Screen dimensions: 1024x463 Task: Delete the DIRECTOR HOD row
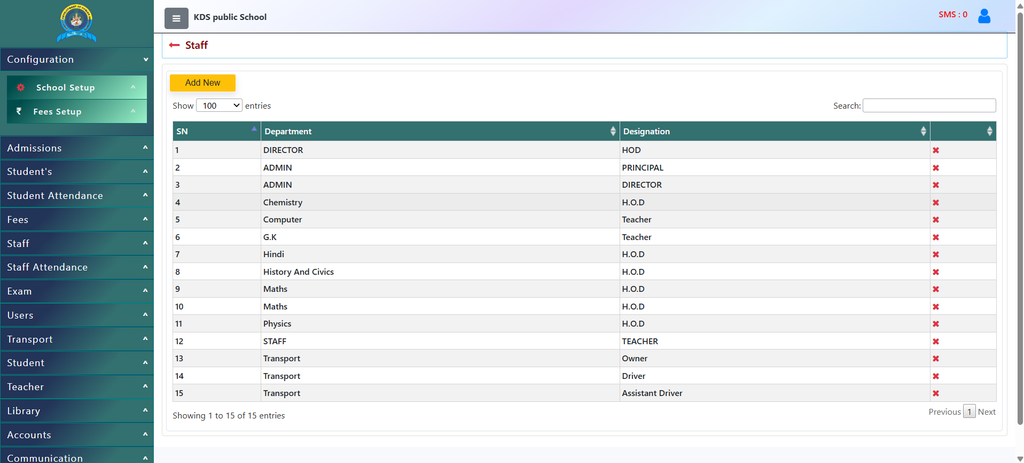point(935,150)
